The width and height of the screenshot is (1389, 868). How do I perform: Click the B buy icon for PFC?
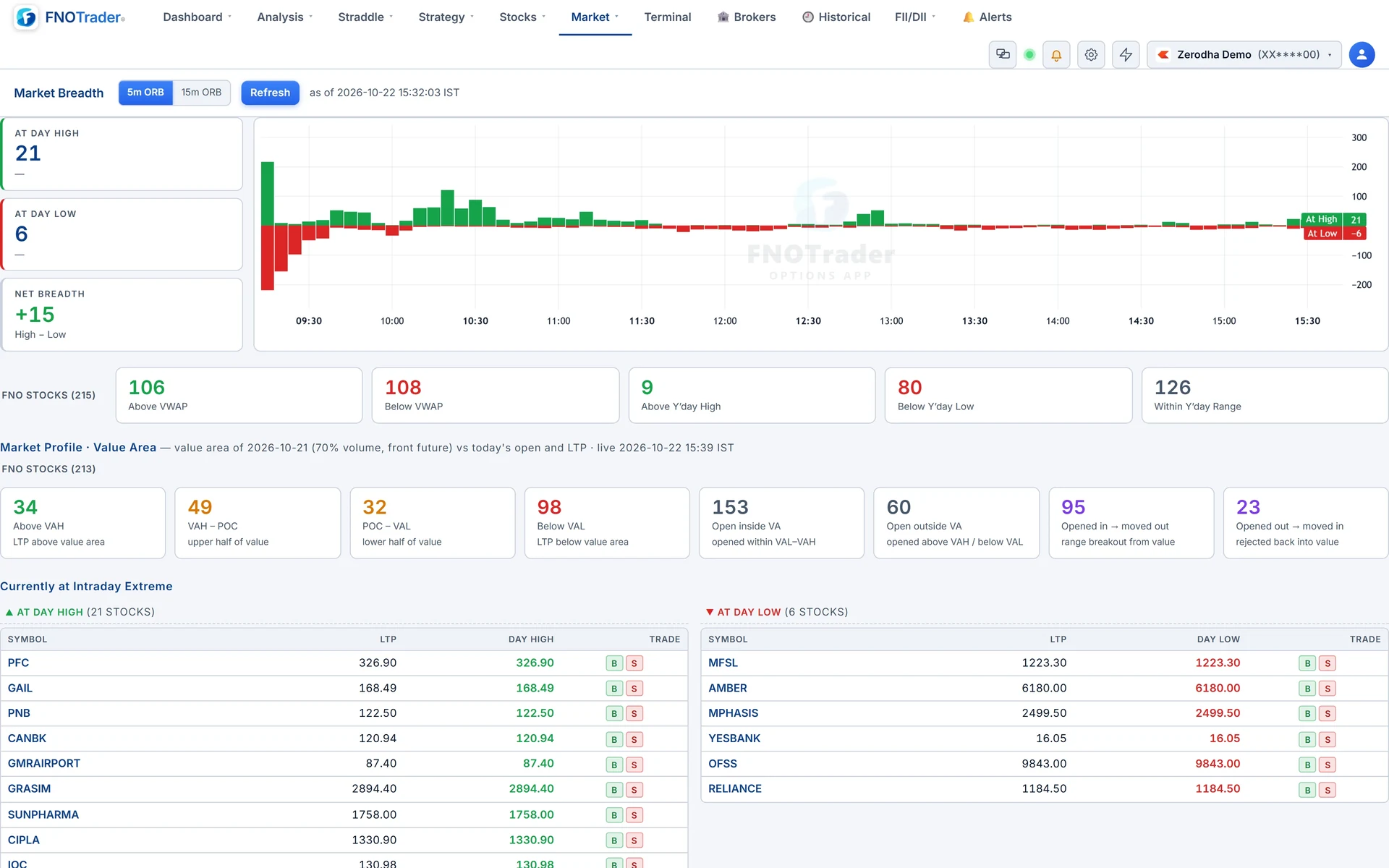pos(614,663)
